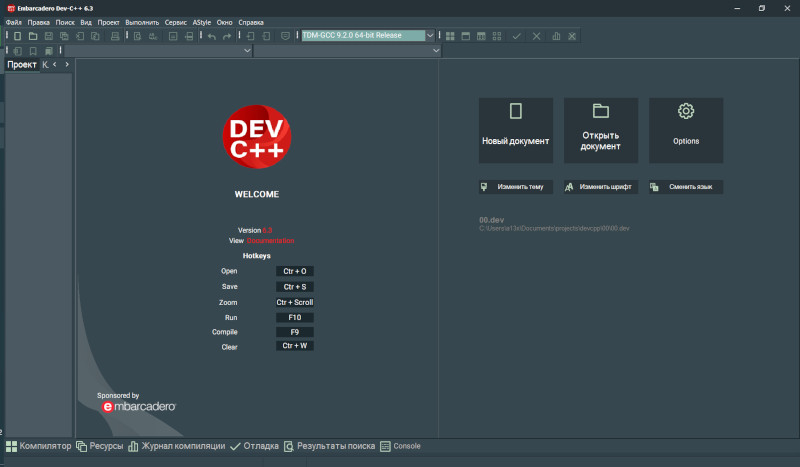Open recent project 00.dev
Viewport: 800px width, 467px height.
(x=554, y=224)
